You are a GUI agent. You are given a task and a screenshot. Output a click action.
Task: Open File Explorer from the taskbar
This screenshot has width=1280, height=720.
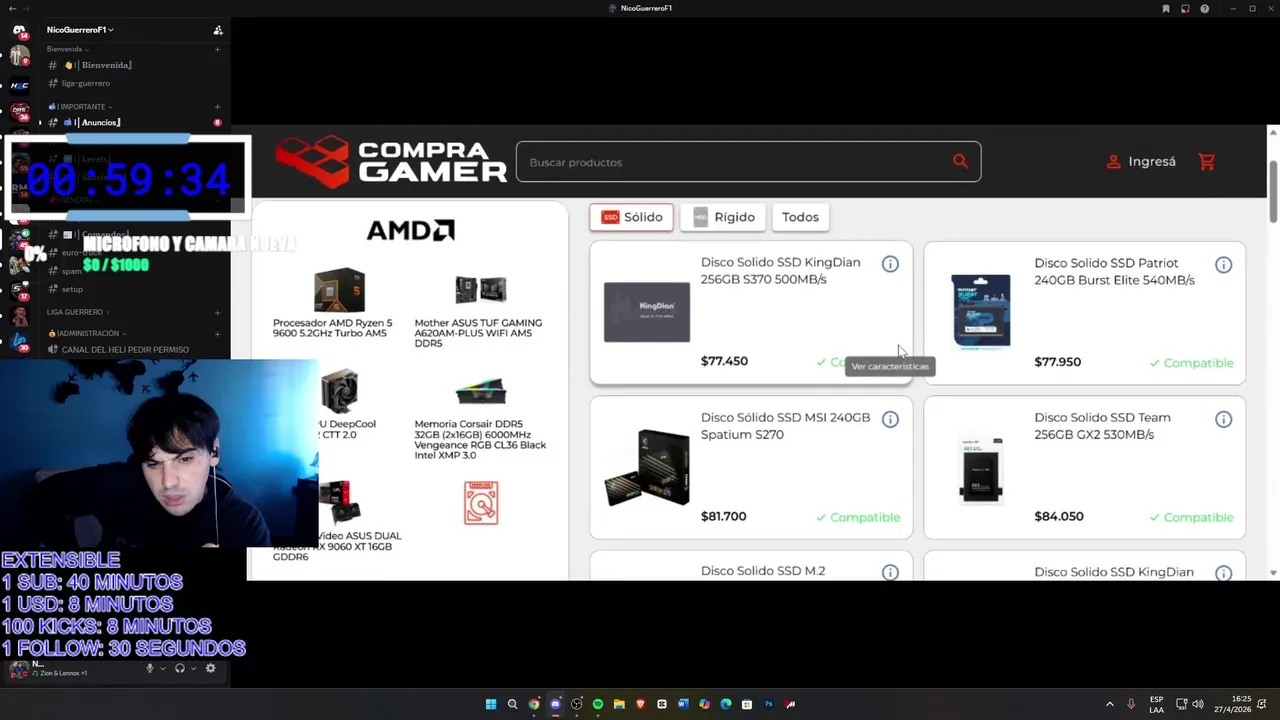pyautogui.click(x=619, y=704)
